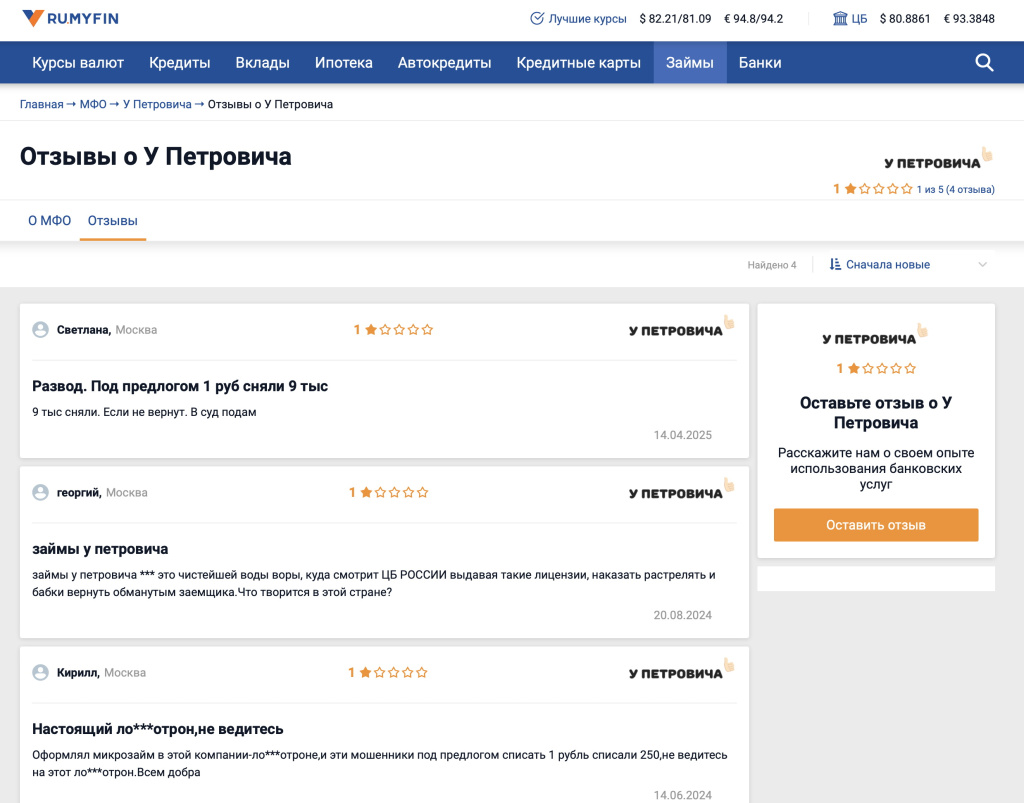Open the '1 из 5 (4 отзыва)' rating link
Screen dimensions: 1024x803
(x=955, y=189)
